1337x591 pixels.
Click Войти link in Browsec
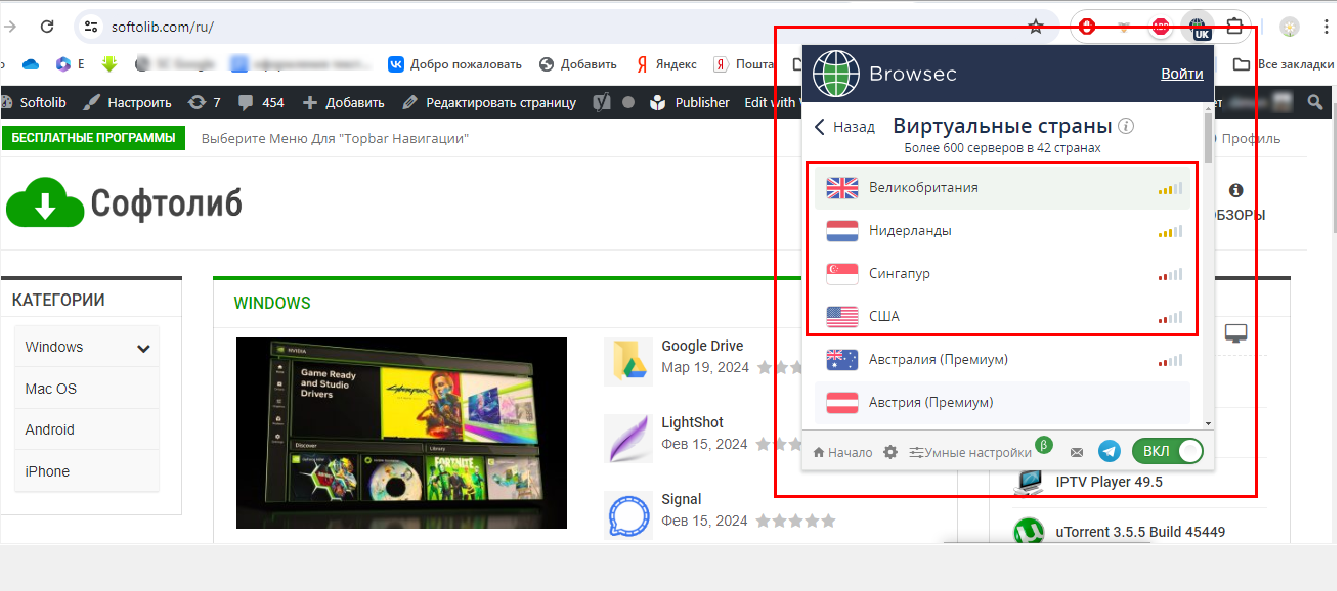pyautogui.click(x=1182, y=74)
